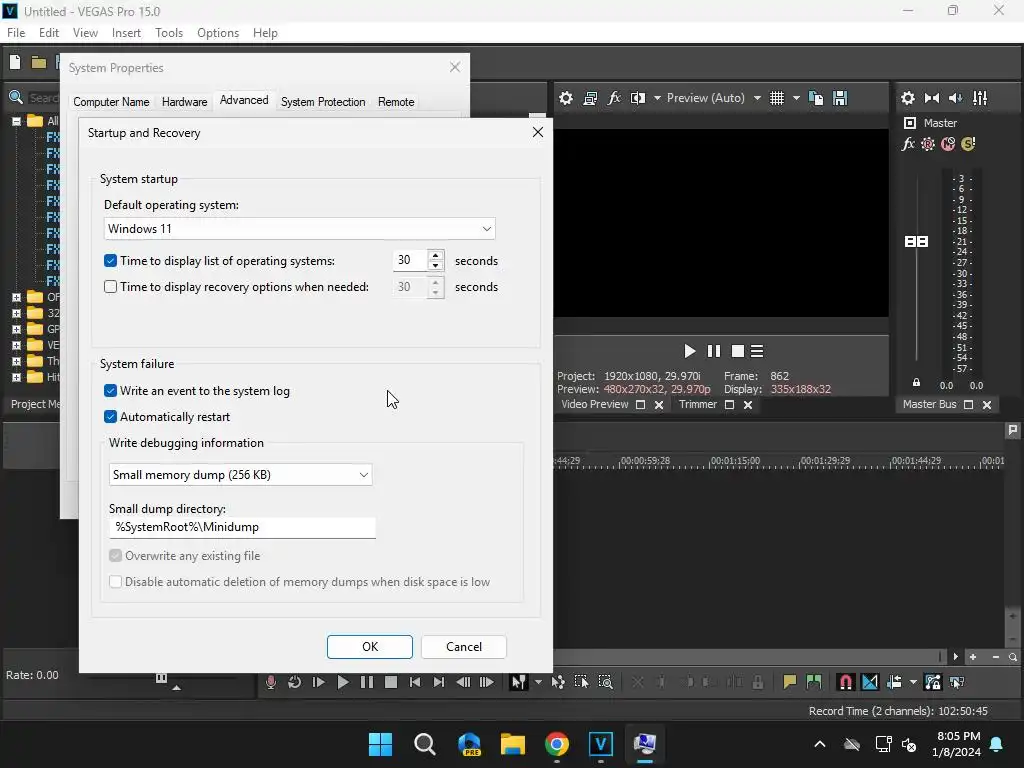Open the Insert menu in VEGAS

point(126,33)
